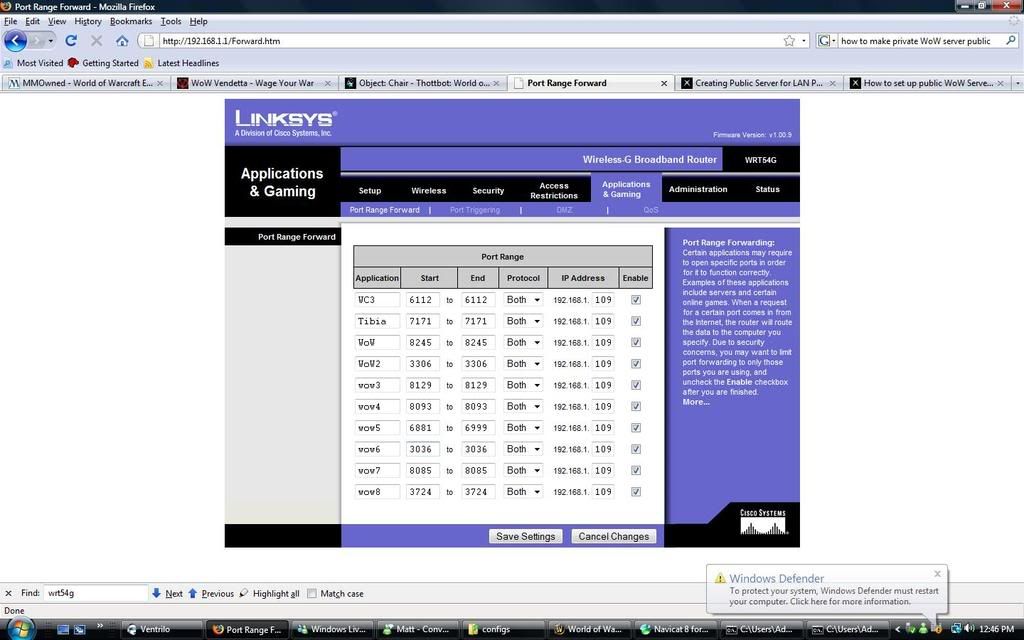The image size is (1024, 640).
Task: Toggle Enable checkbox for port 8245 row
Action: point(635,342)
